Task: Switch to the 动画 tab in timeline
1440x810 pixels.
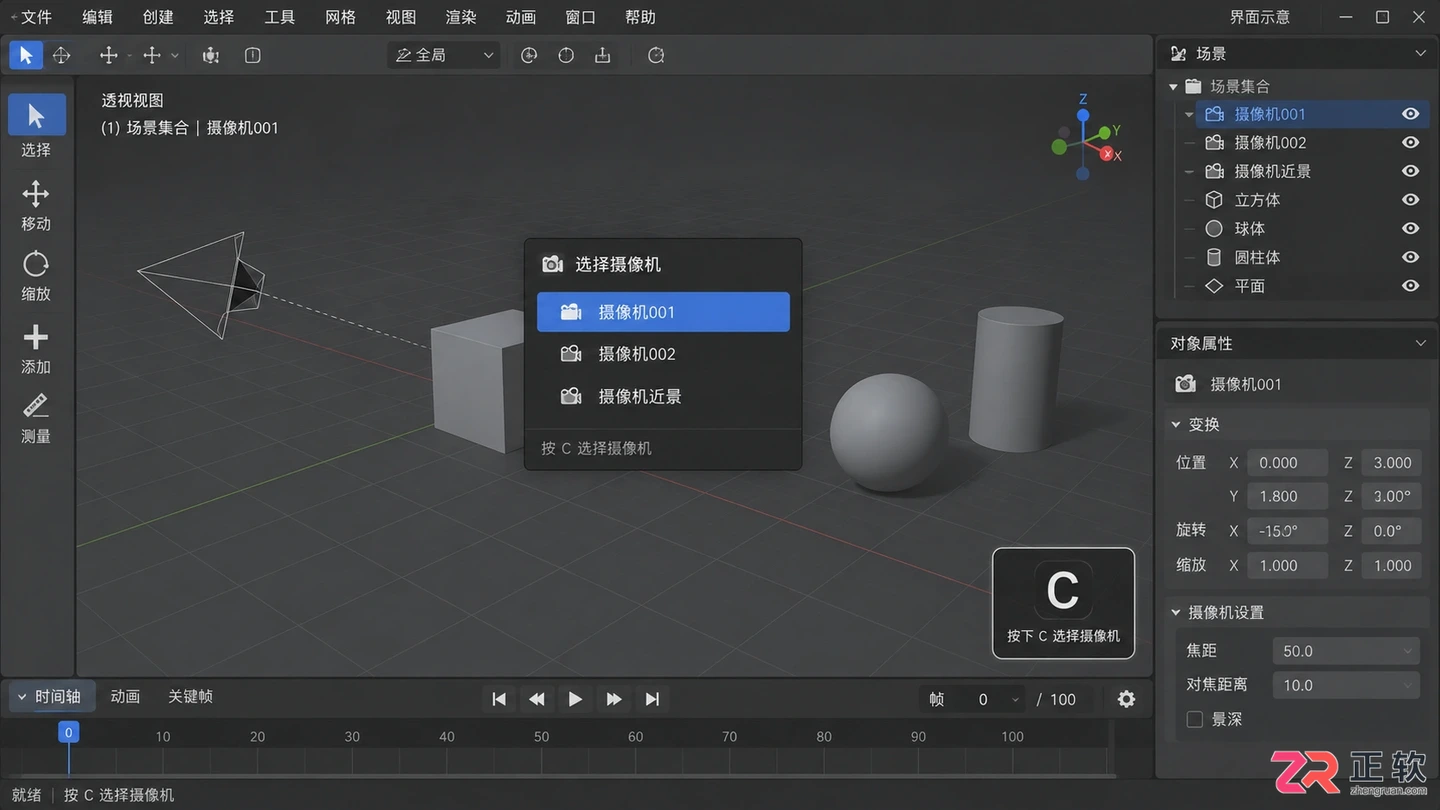Action: click(125, 696)
